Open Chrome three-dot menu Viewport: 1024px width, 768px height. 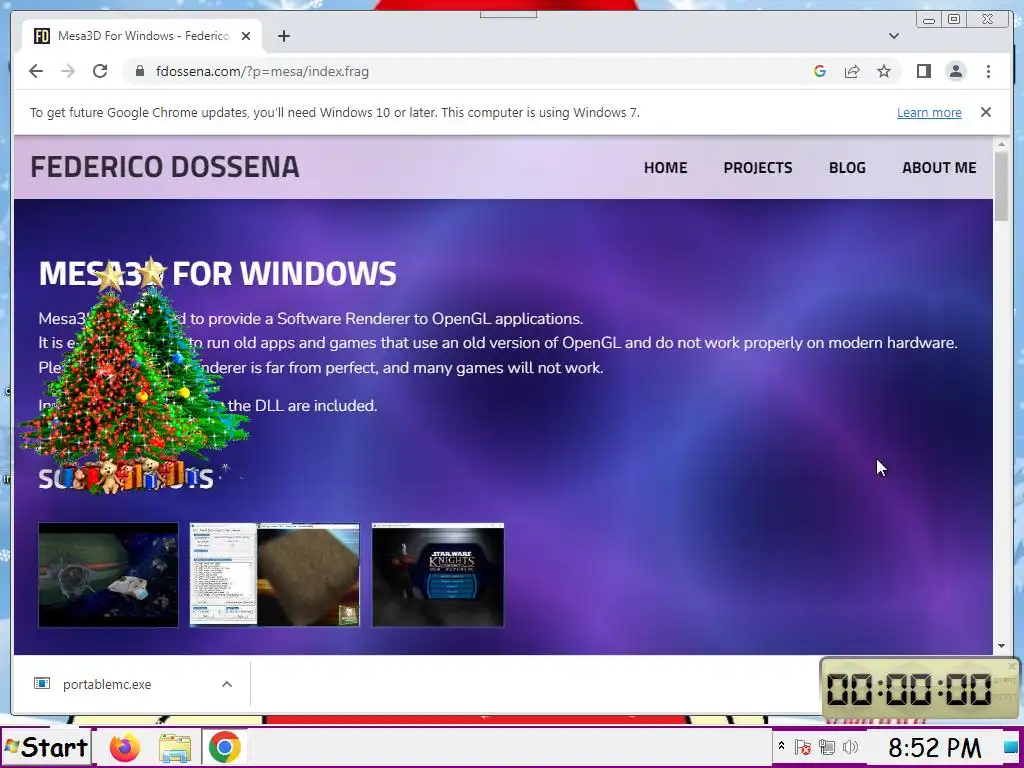pos(988,71)
